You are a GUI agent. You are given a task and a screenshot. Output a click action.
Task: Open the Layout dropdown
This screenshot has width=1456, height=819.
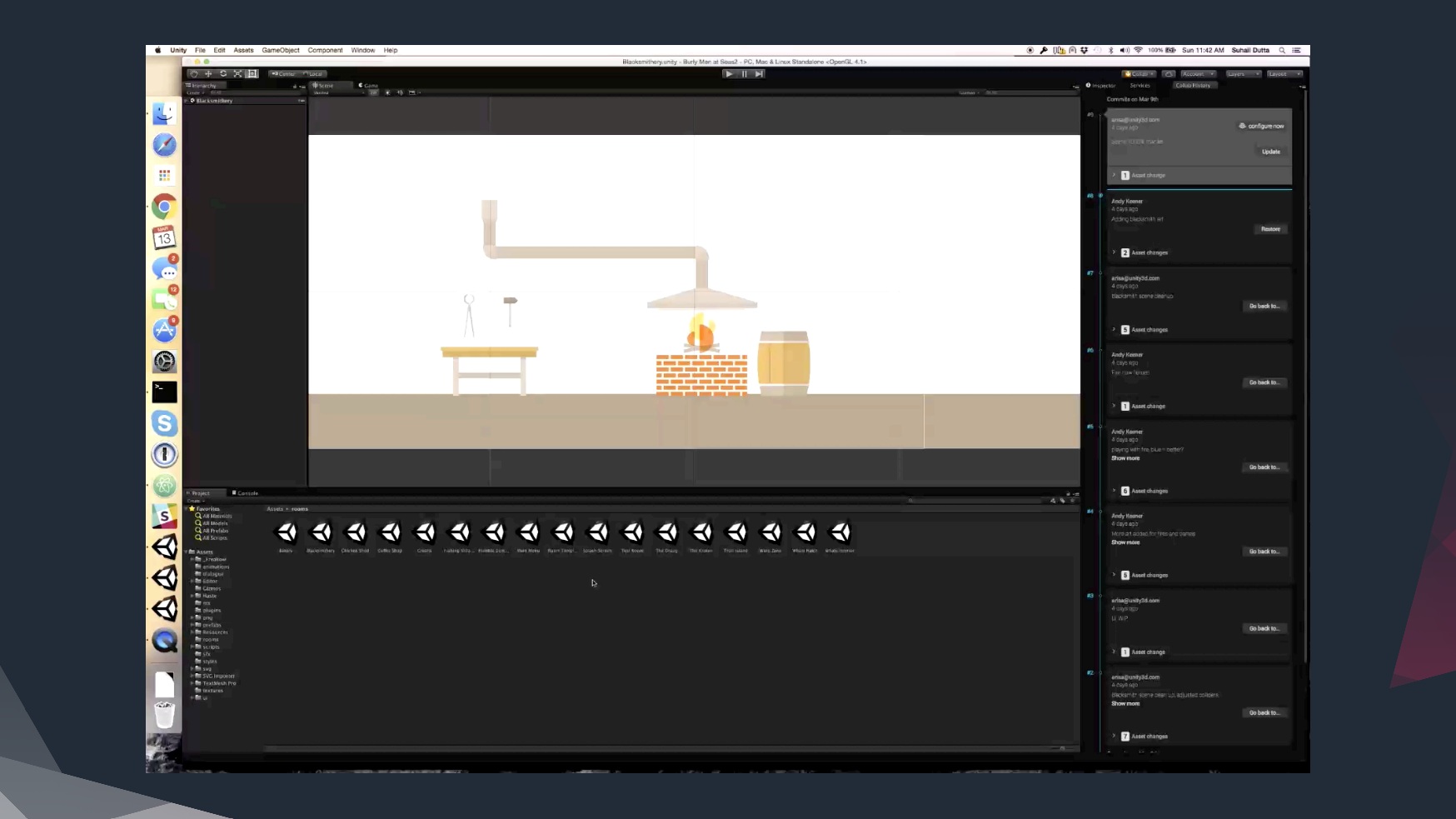tap(1284, 74)
